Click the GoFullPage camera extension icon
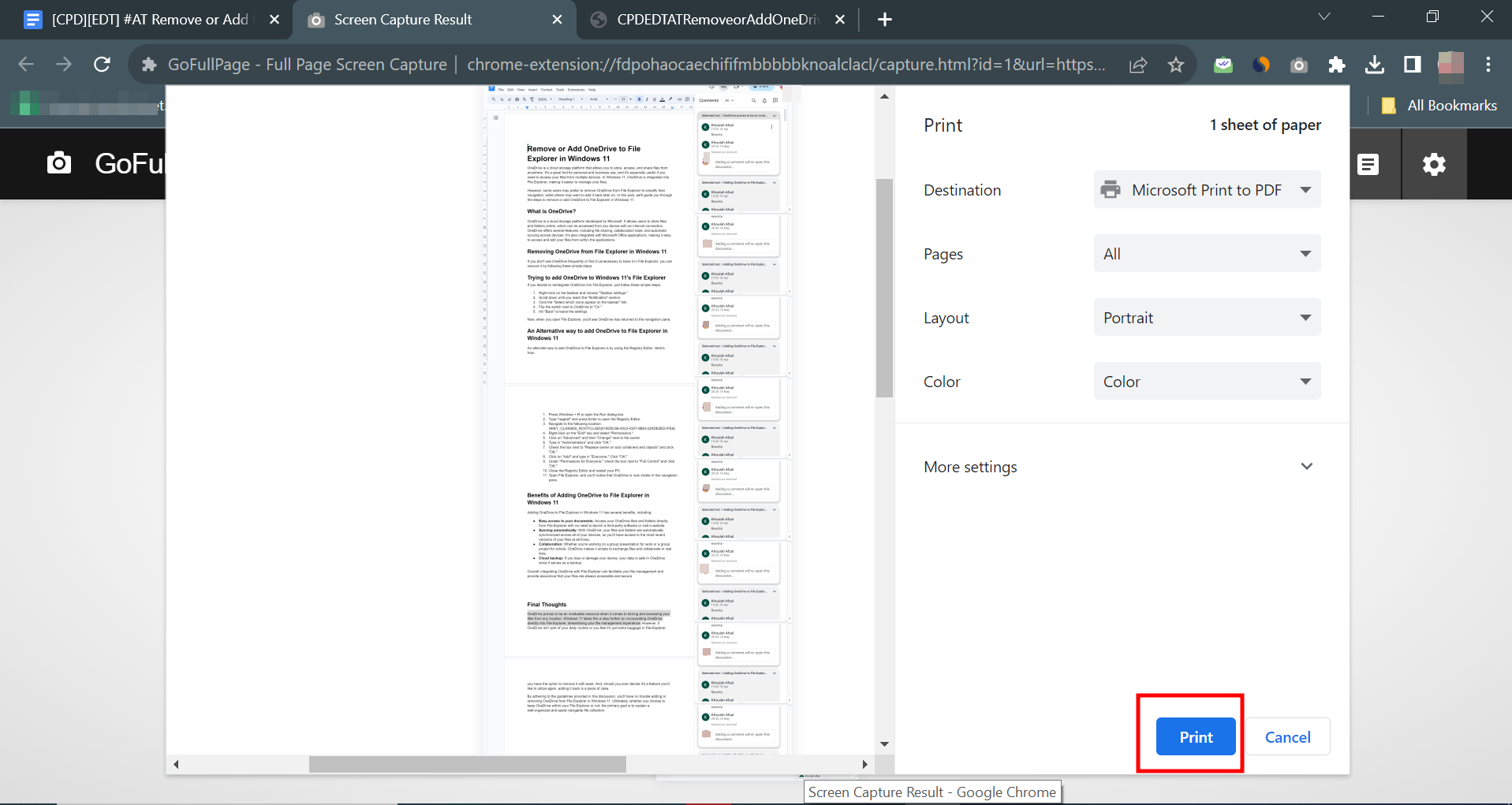The height and width of the screenshot is (805, 1512). [x=1299, y=65]
